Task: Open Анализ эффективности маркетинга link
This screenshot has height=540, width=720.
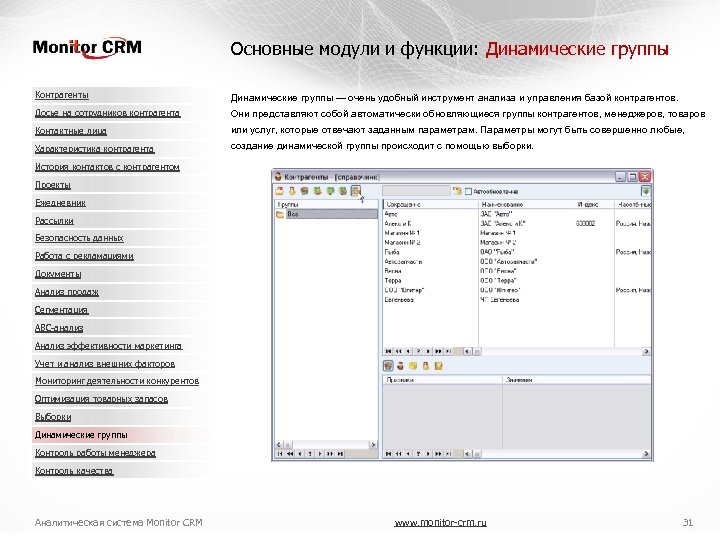Action: tap(108, 346)
